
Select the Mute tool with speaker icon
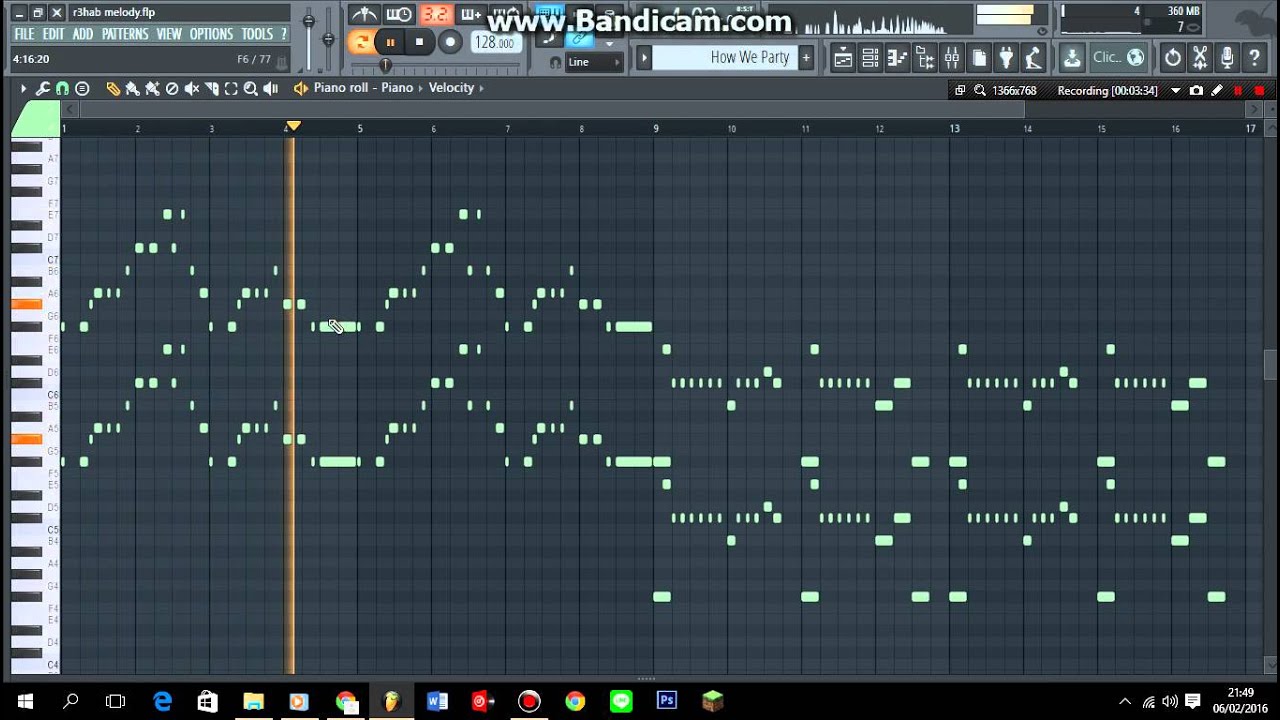point(192,88)
